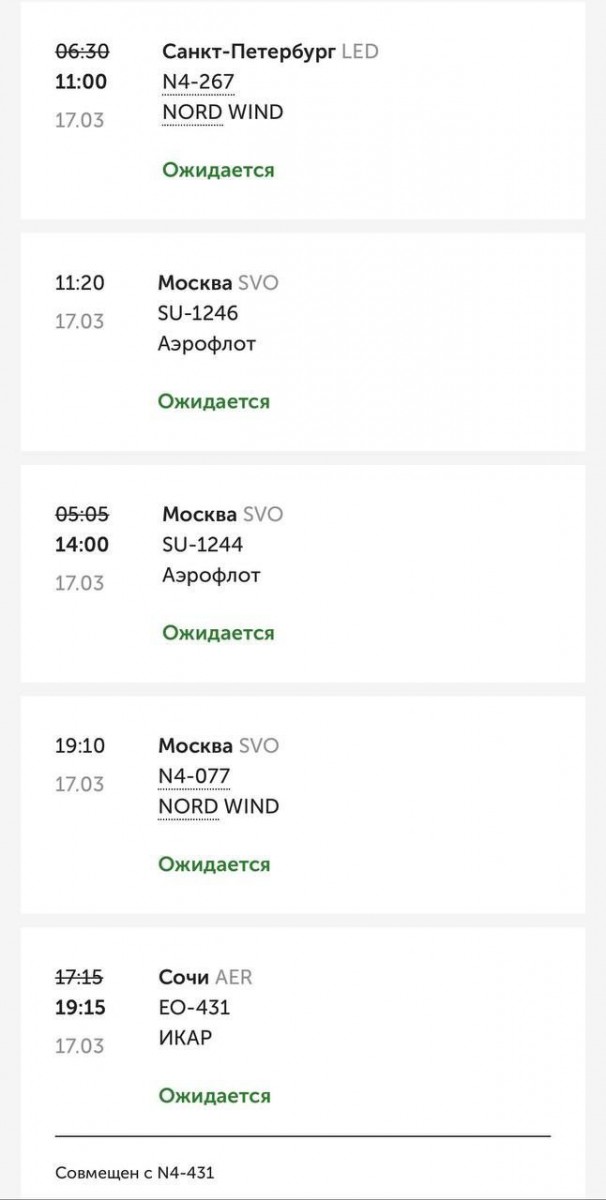Select the 19:10 departure time
The image size is (606, 1200).
(79, 746)
